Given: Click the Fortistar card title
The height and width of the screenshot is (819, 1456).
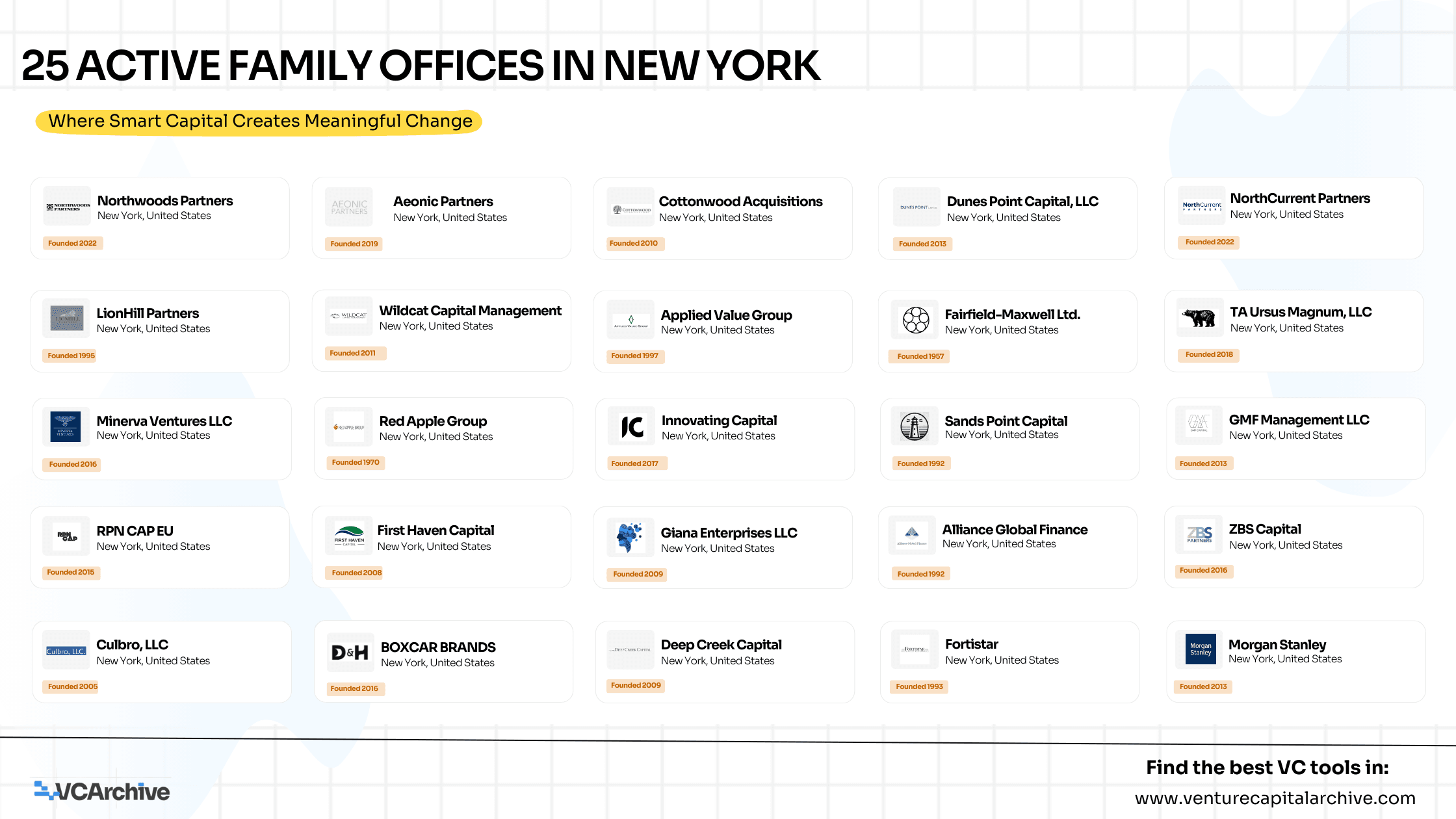Looking at the screenshot, I should point(971,644).
